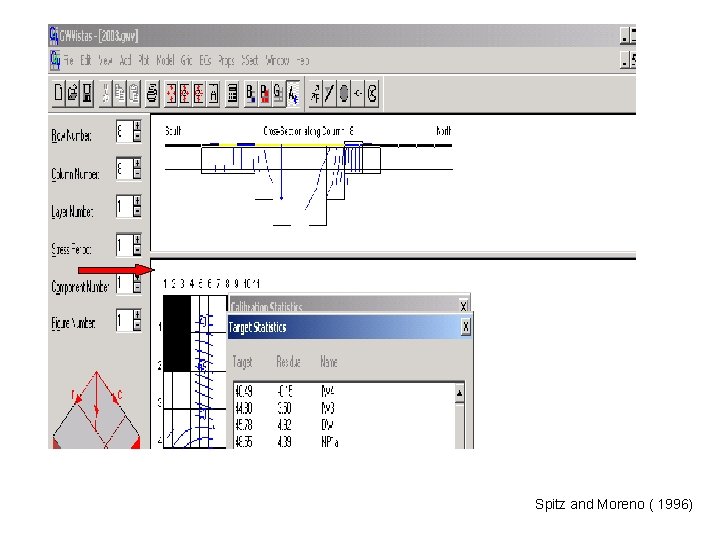The width and height of the screenshot is (720, 540).
Task: Decrease the Row Number with minus stepper
Action: coord(137,136)
